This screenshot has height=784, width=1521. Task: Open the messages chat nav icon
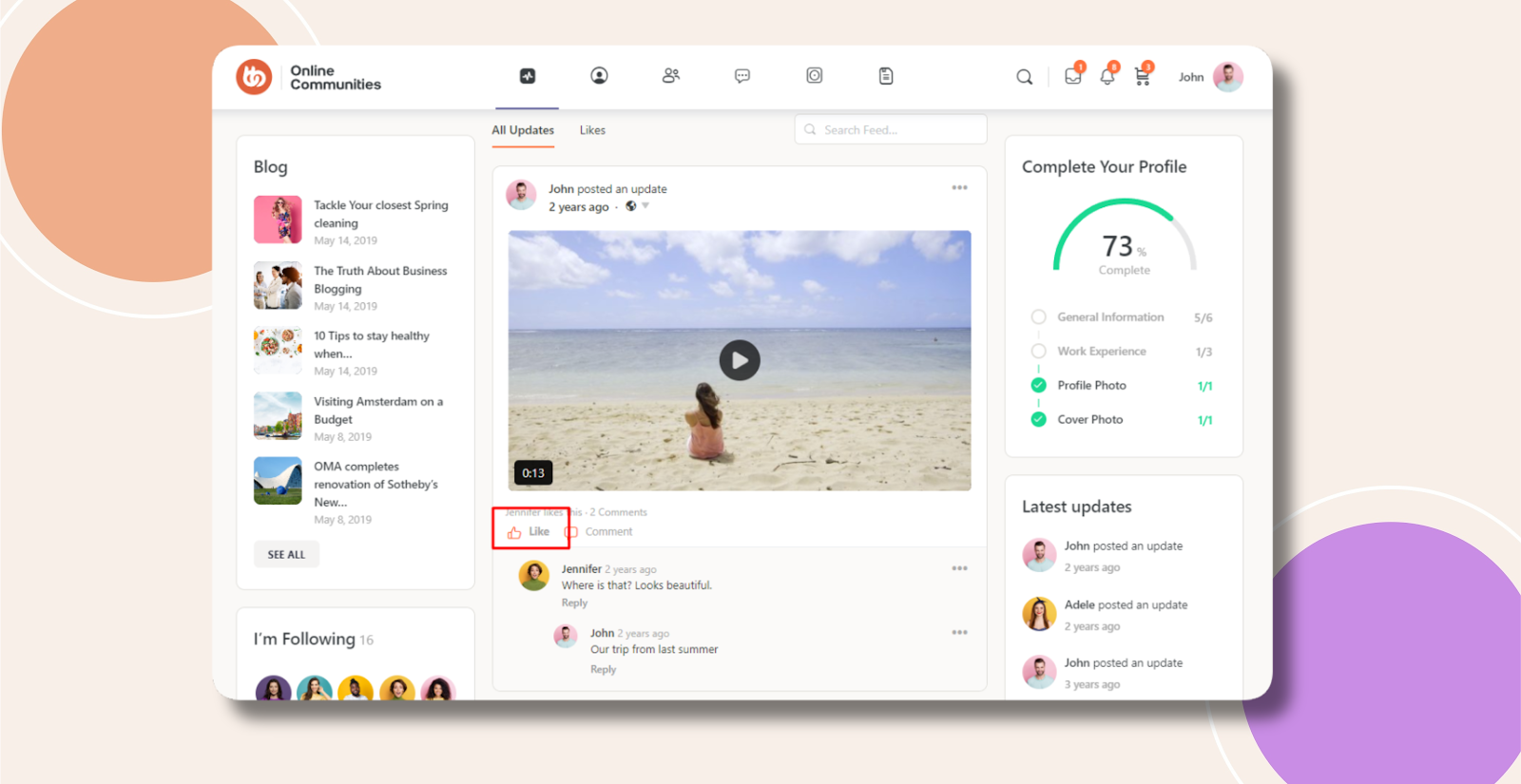(742, 76)
